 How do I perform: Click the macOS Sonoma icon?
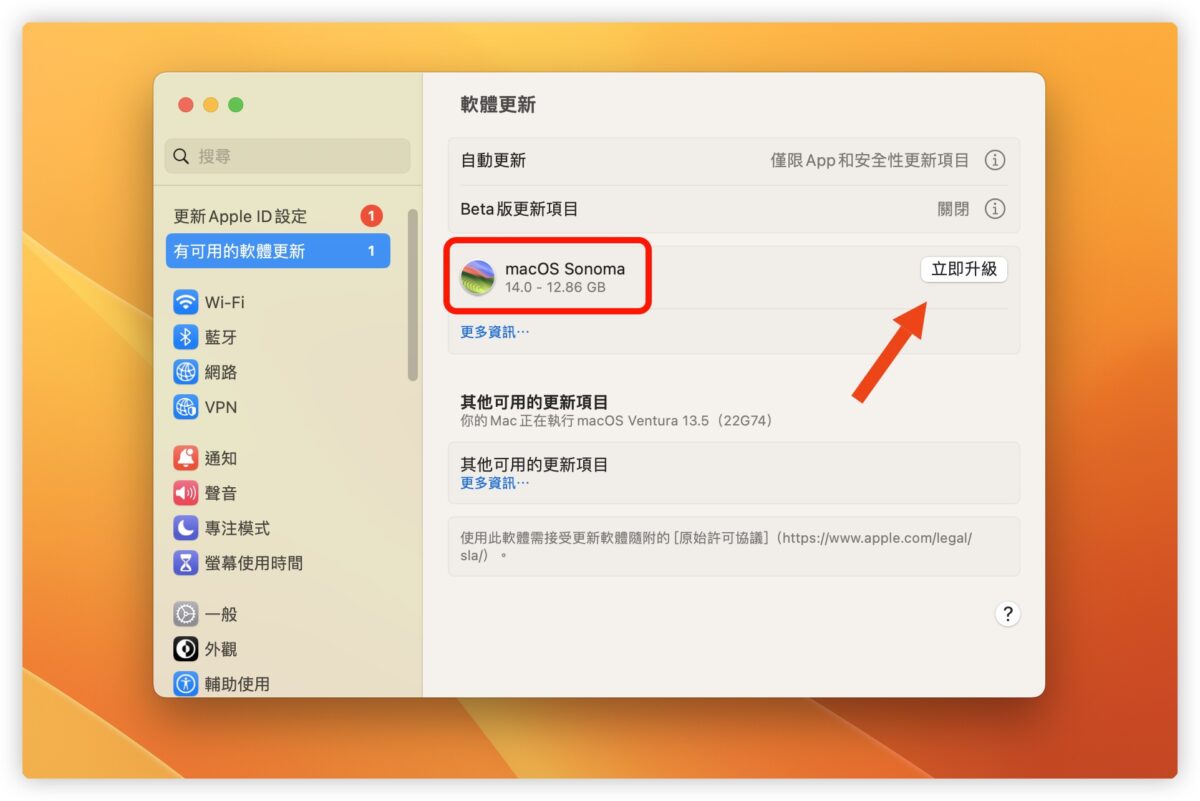pyautogui.click(x=477, y=277)
